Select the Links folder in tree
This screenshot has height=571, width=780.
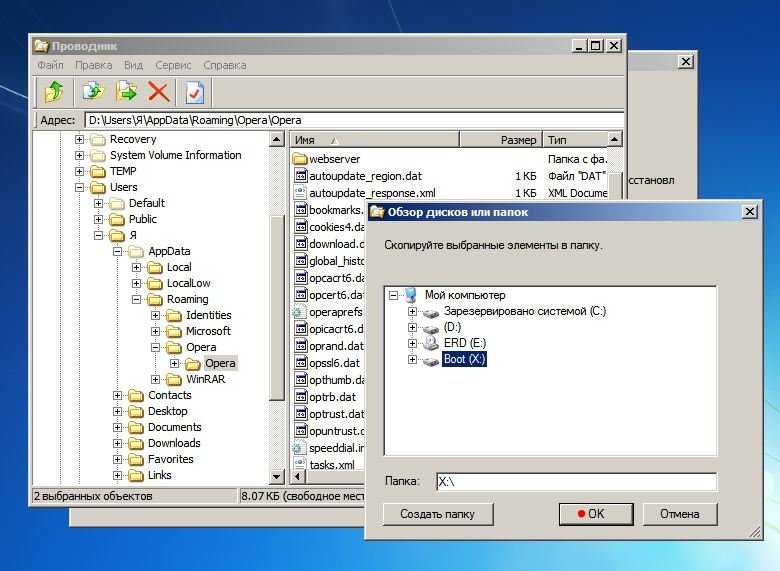160,475
